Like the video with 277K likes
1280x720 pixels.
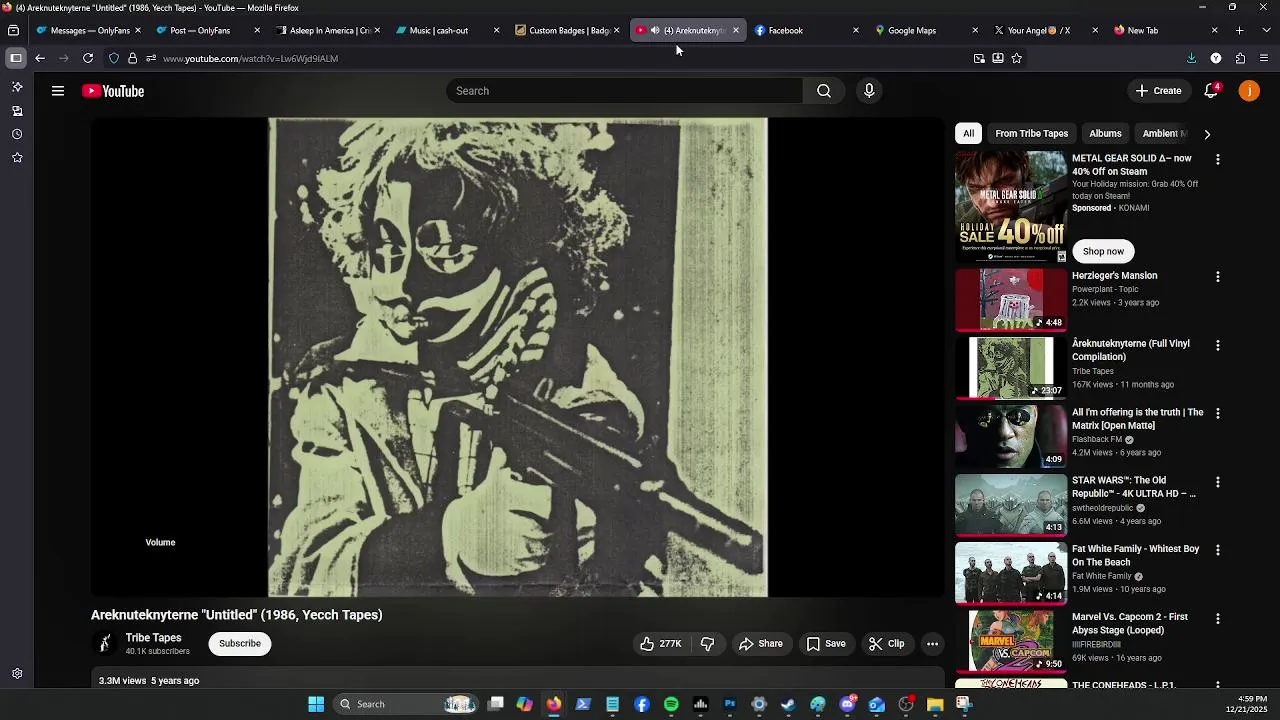[x=661, y=644]
